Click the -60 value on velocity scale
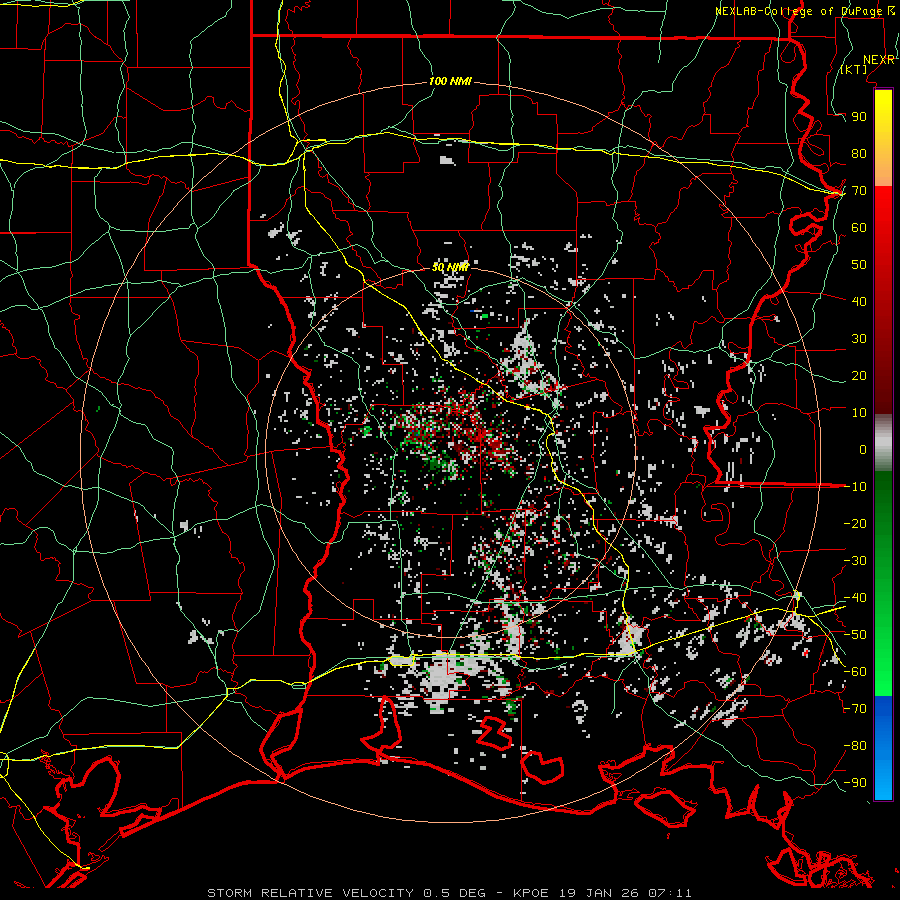This screenshot has height=900, width=900. click(855, 672)
